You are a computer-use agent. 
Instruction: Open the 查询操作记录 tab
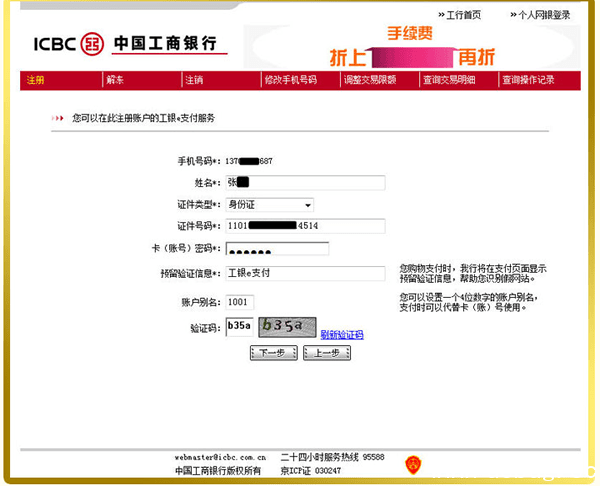point(528,80)
